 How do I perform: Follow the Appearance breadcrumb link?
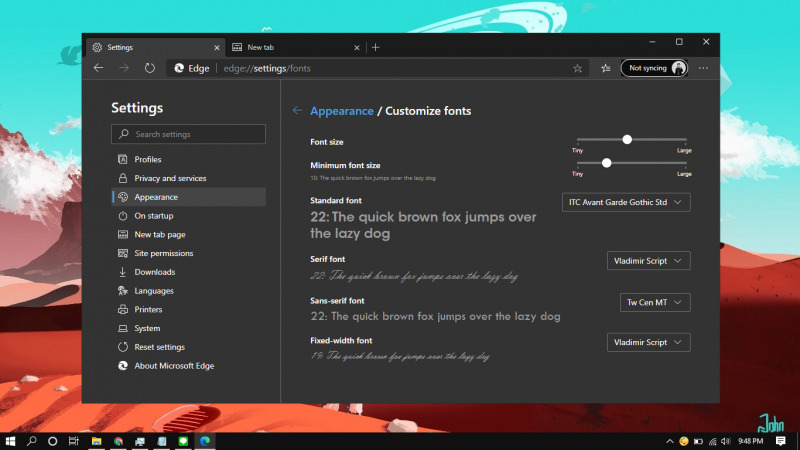click(x=342, y=111)
